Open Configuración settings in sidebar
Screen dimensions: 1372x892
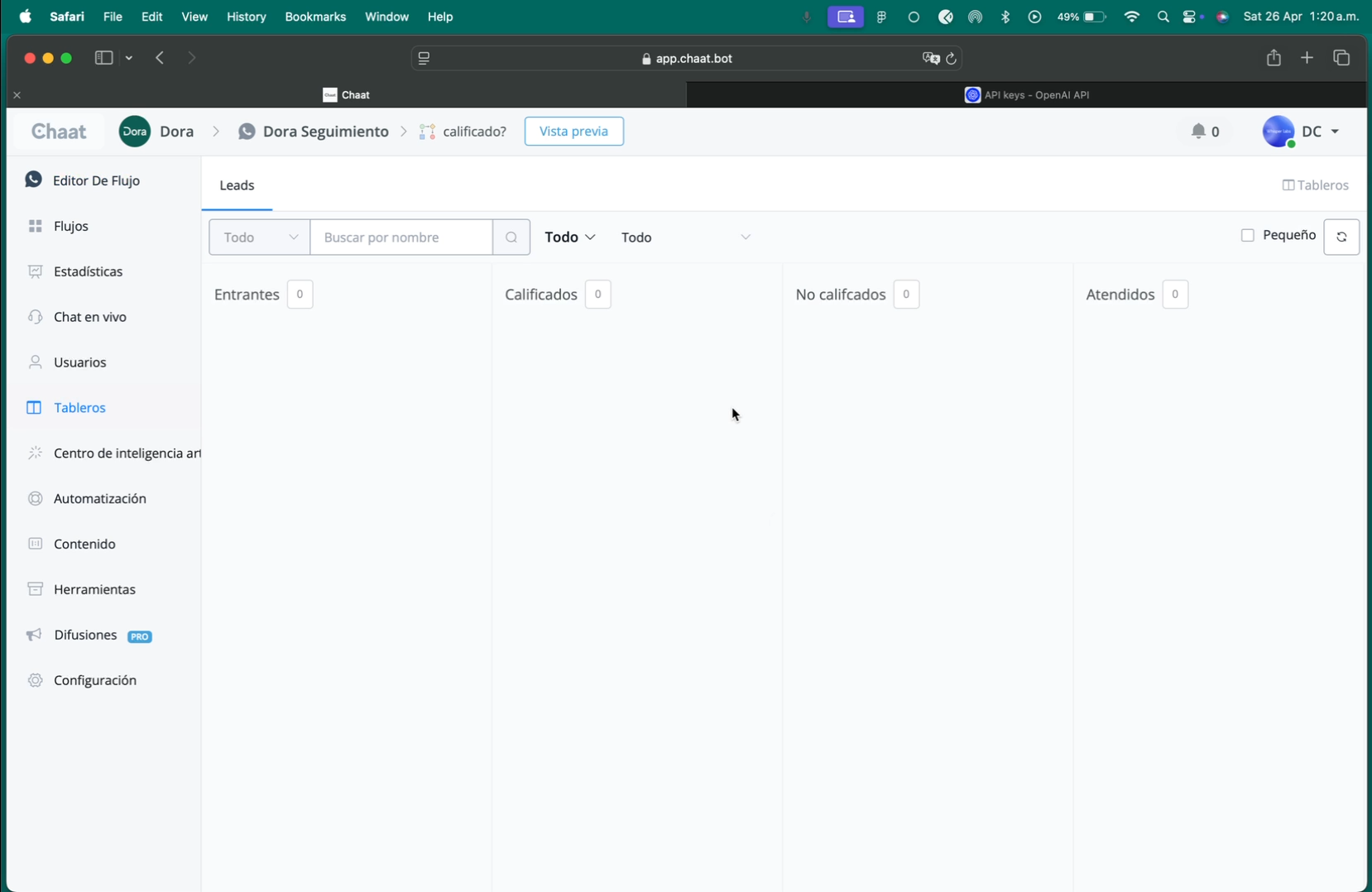pos(94,680)
